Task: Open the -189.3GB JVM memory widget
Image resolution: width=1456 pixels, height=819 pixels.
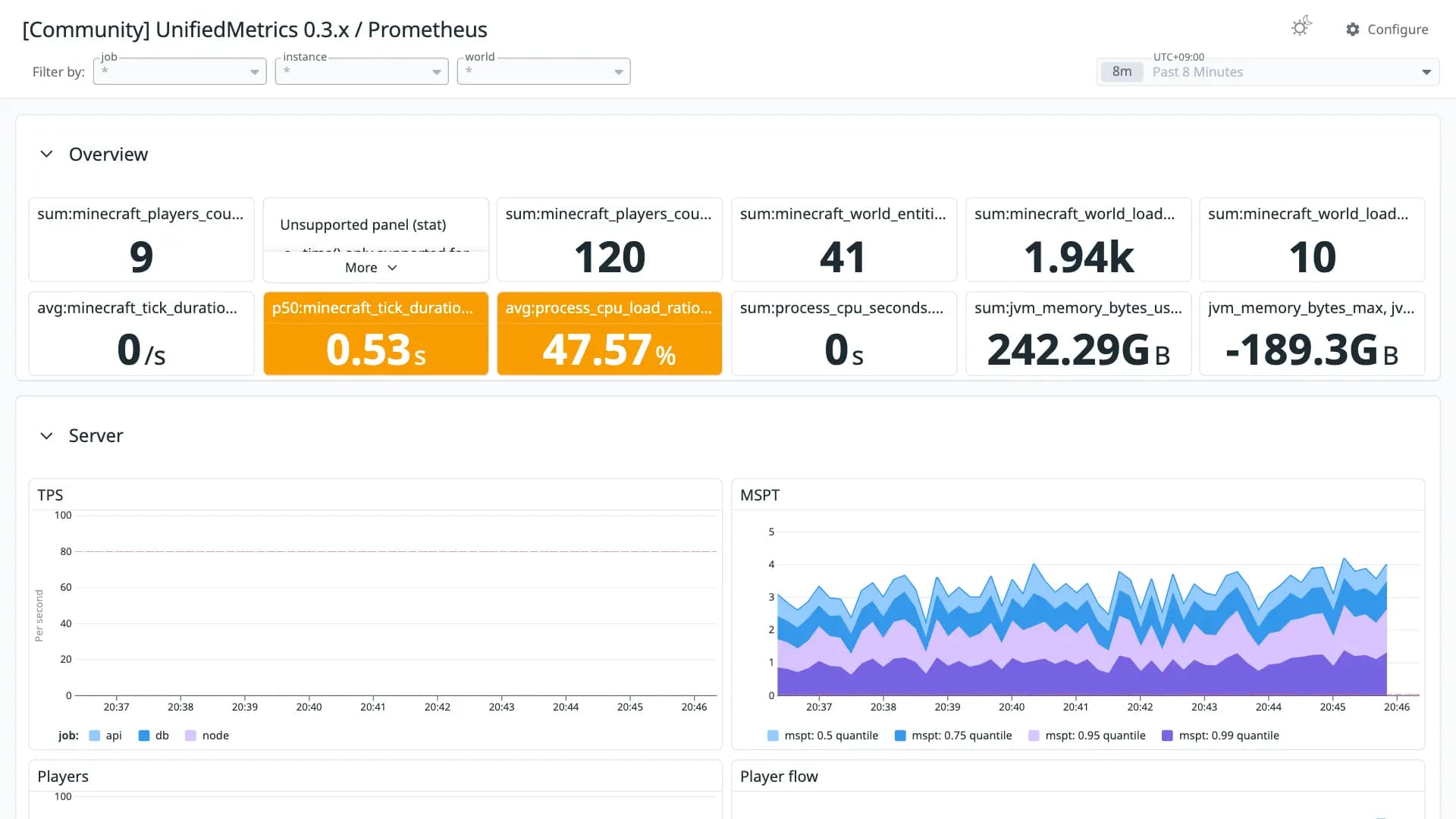Action: click(x=1312, y=334)
